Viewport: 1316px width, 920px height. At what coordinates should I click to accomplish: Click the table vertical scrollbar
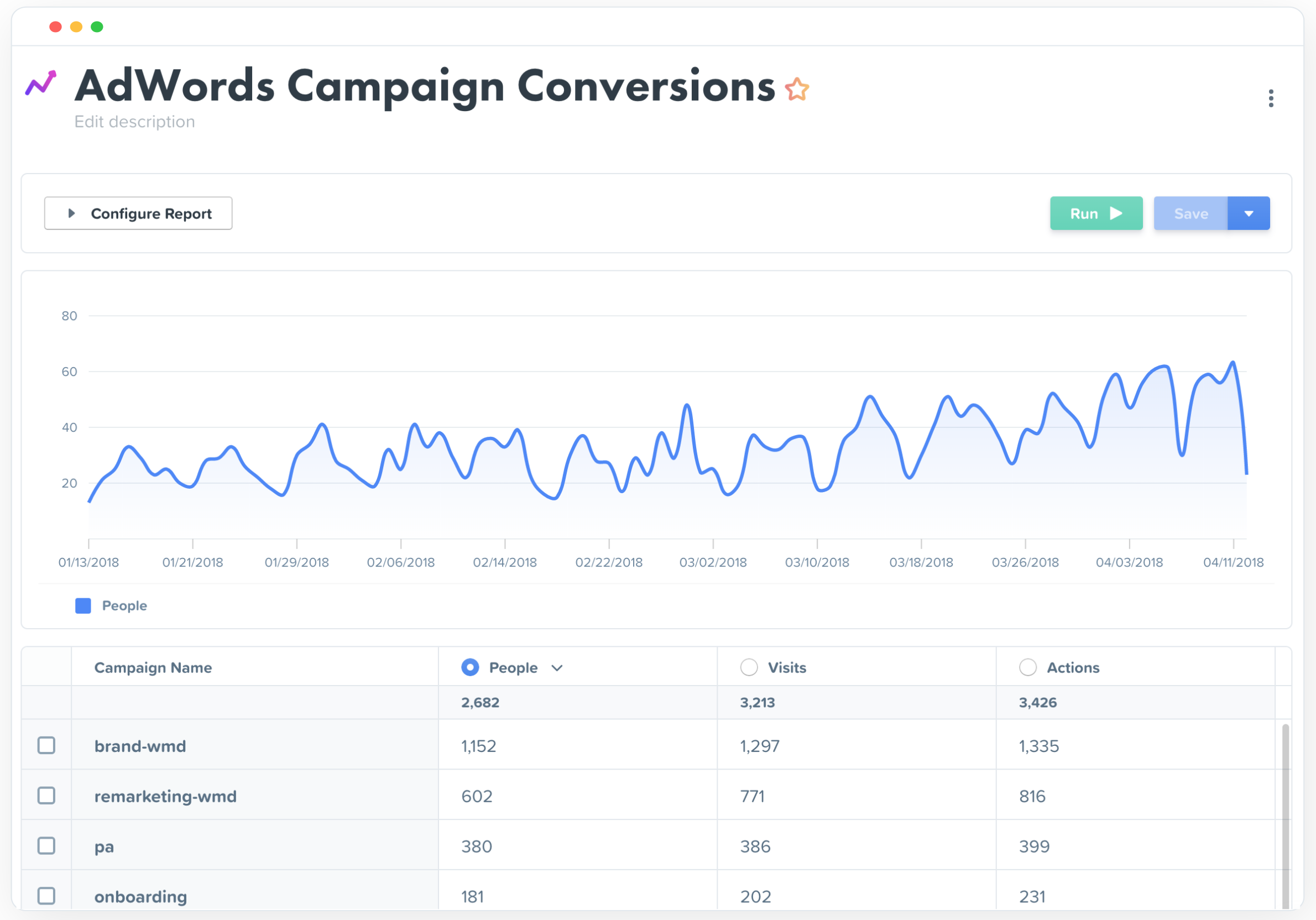(x=1285, y=816)
